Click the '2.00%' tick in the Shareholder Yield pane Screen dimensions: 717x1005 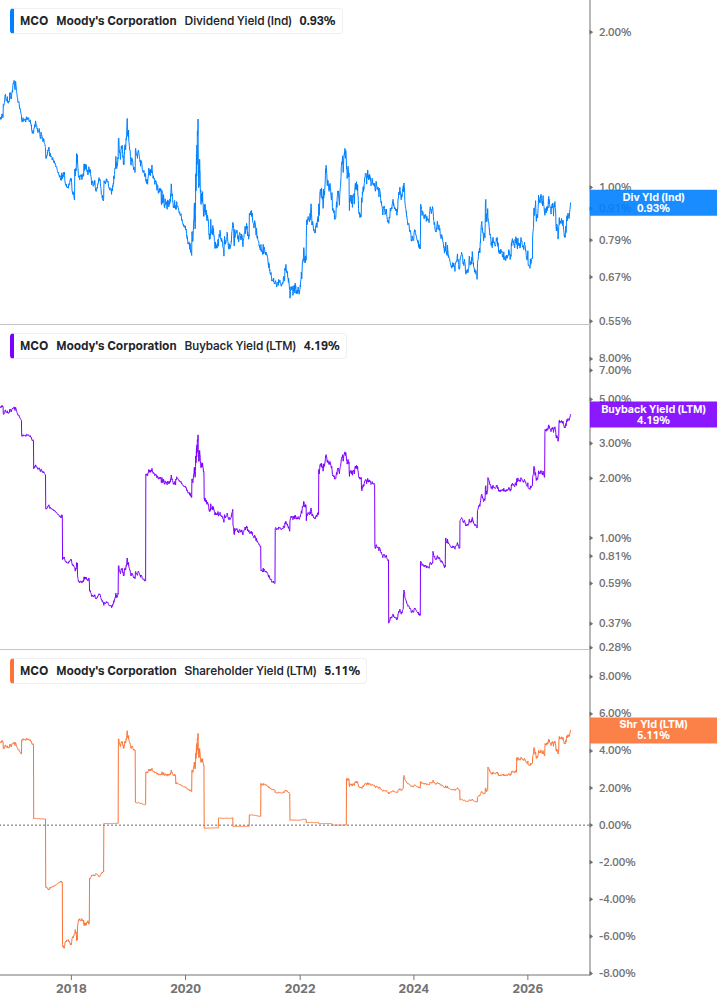(615, 788)
